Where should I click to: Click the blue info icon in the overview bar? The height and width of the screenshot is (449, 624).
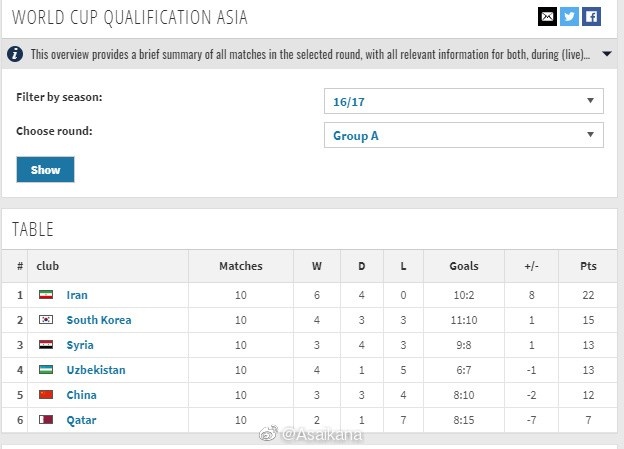pyautogui.click(x=15, y=54)
